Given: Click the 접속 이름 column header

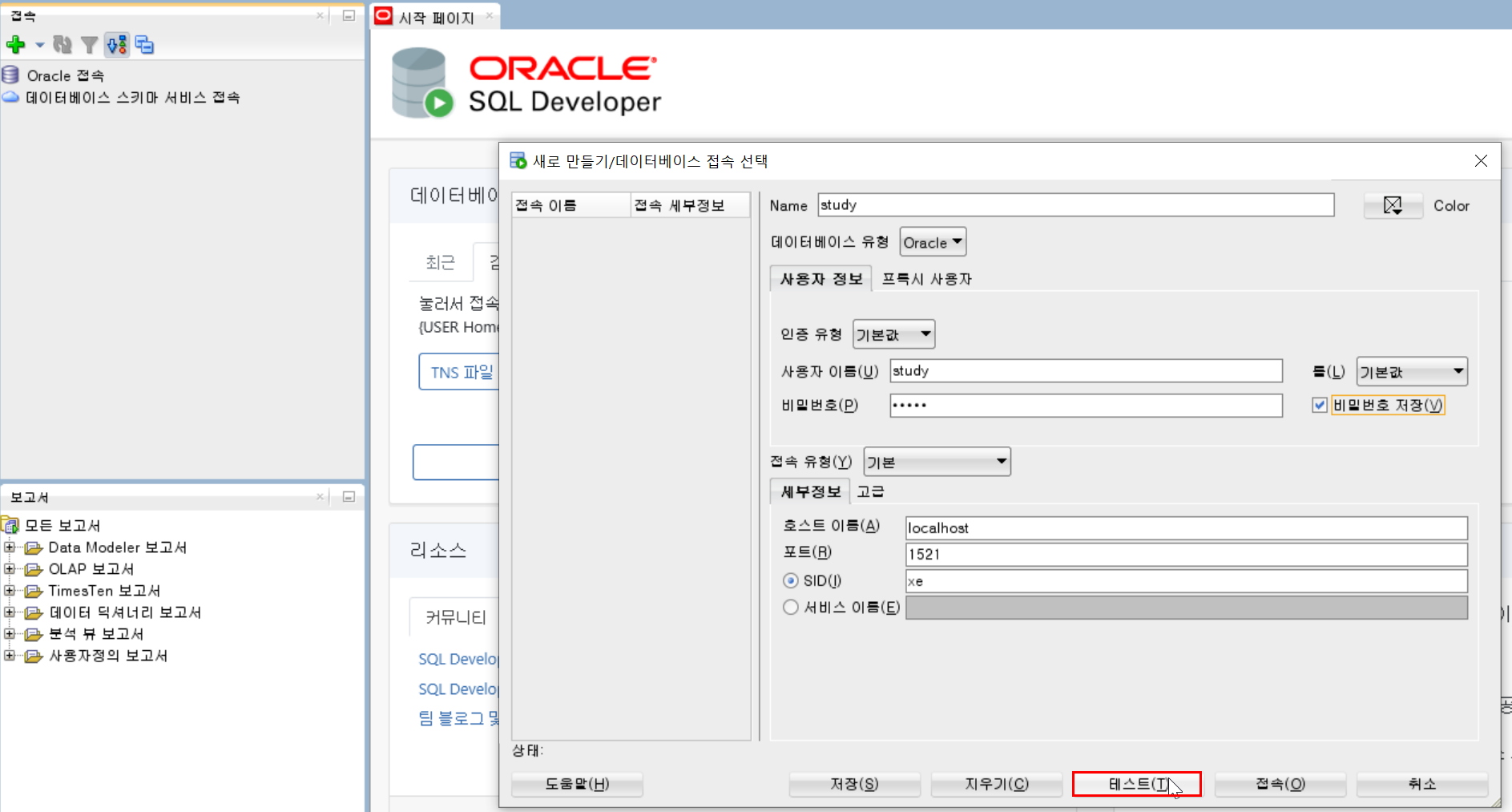Looking at the screenshot, I should click(x=571, y=205).
